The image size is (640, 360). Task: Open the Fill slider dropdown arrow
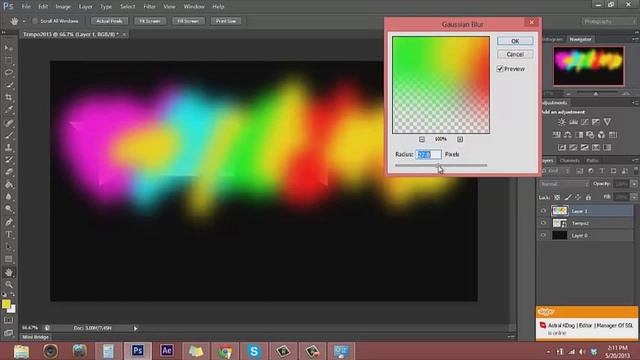coord(634,197)
